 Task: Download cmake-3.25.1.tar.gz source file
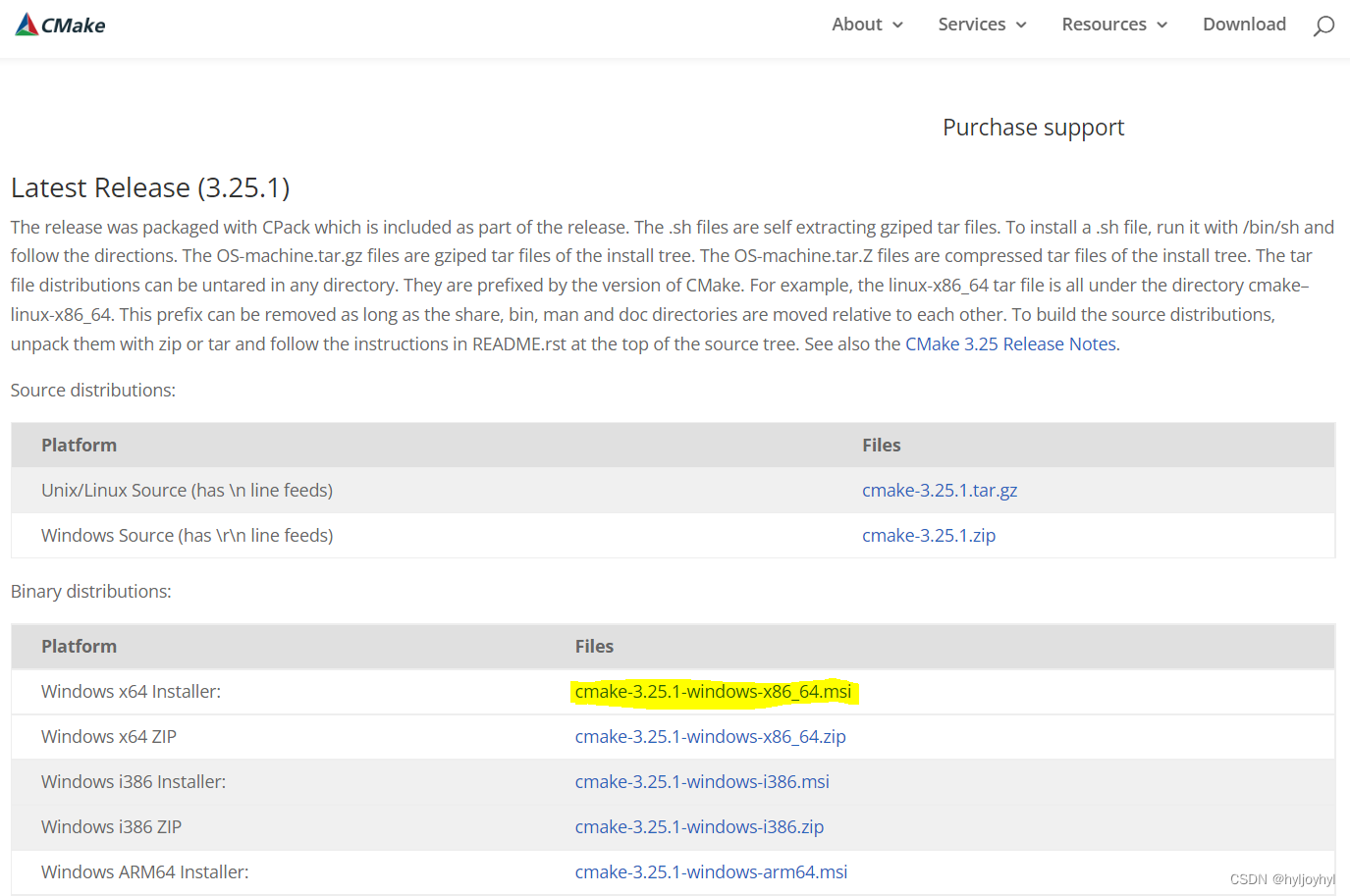(940, 491)
